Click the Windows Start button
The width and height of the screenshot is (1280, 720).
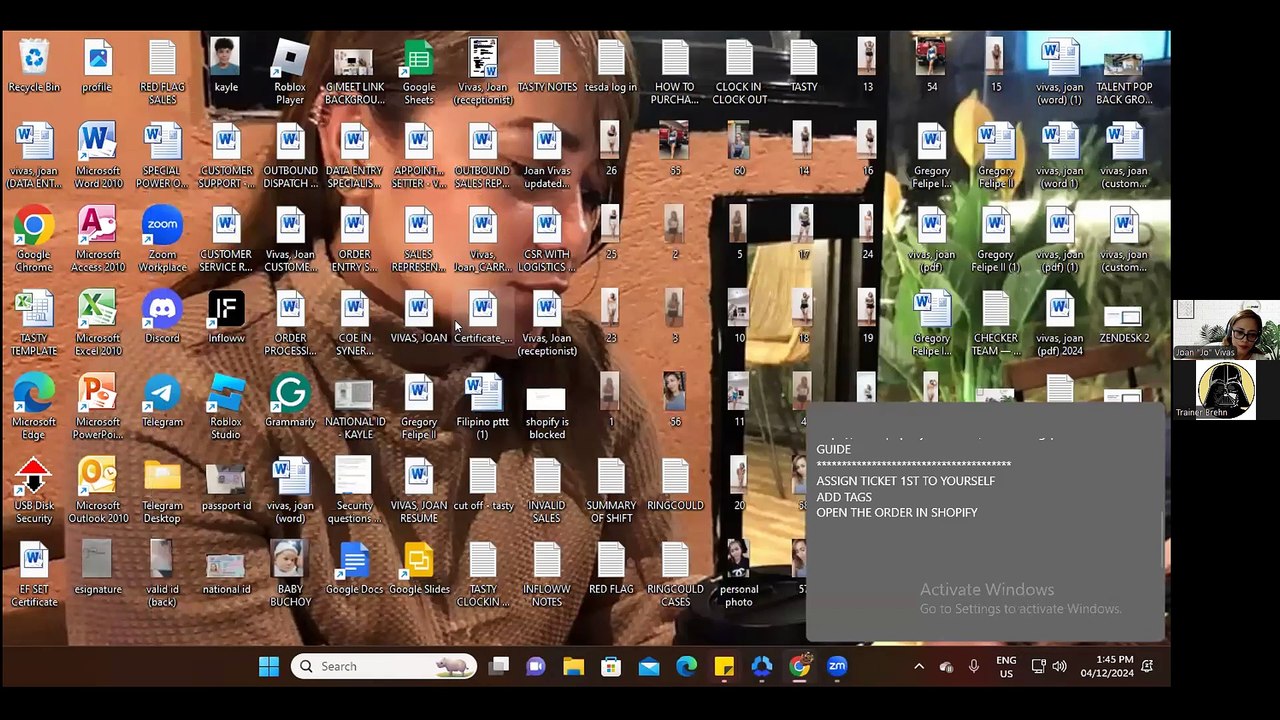point(269,667)
